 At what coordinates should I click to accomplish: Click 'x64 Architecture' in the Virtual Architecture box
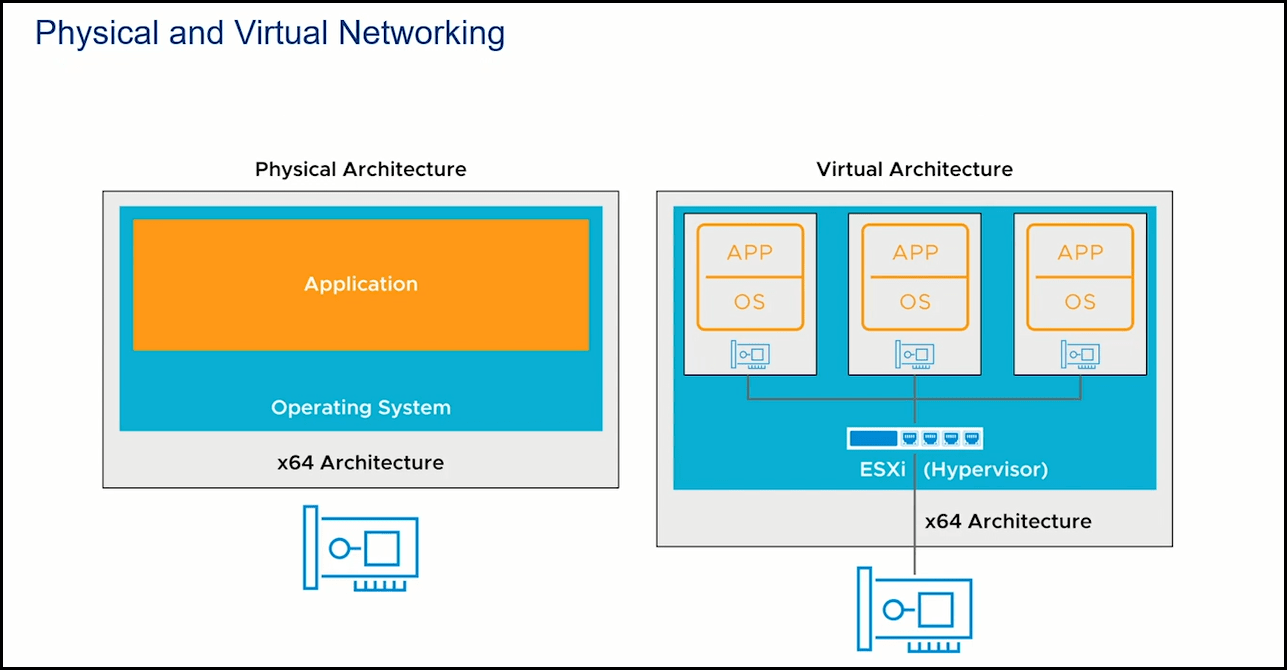(x=1008, y=521)
